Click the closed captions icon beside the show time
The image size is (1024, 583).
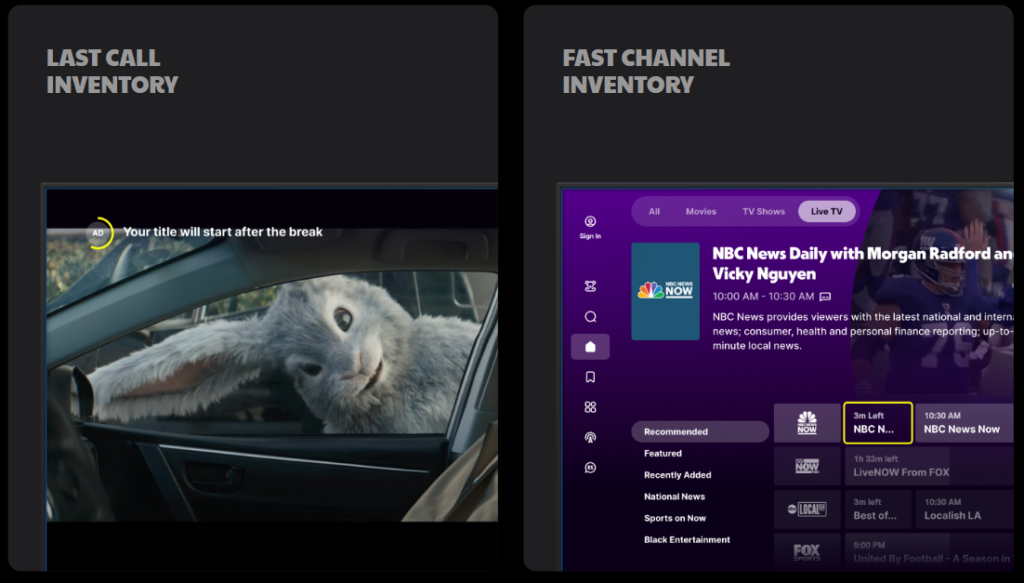825,297
